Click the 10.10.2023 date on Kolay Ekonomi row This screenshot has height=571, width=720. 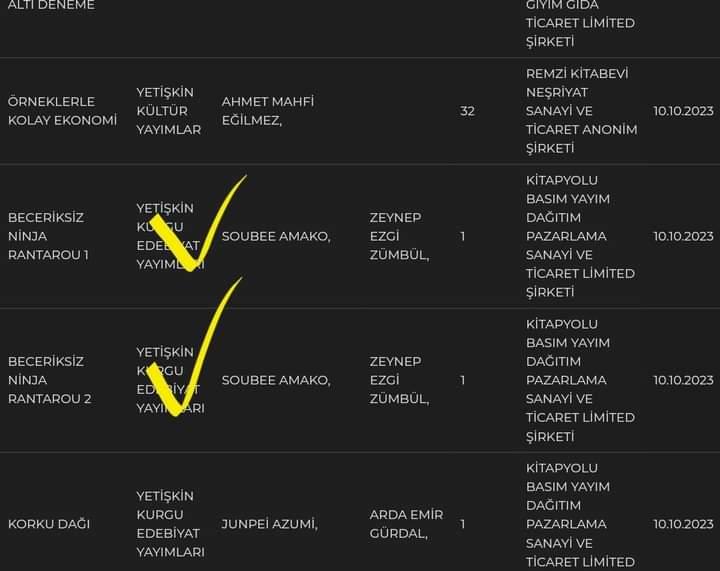pyautogui.click(x=683, y=111)
